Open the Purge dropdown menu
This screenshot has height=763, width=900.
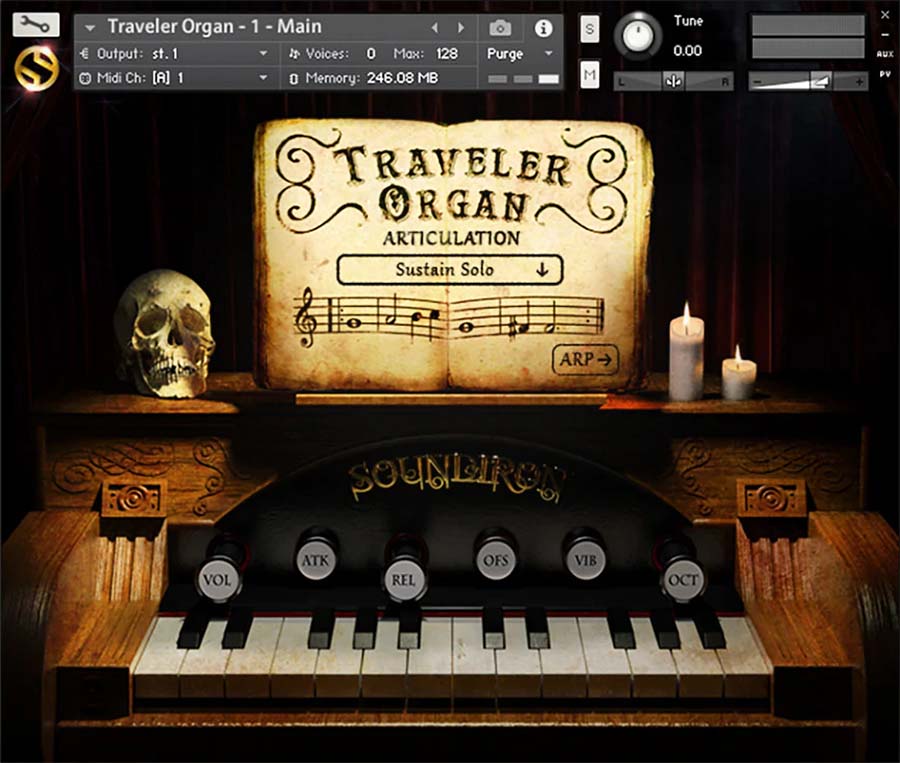pos(519,54)
